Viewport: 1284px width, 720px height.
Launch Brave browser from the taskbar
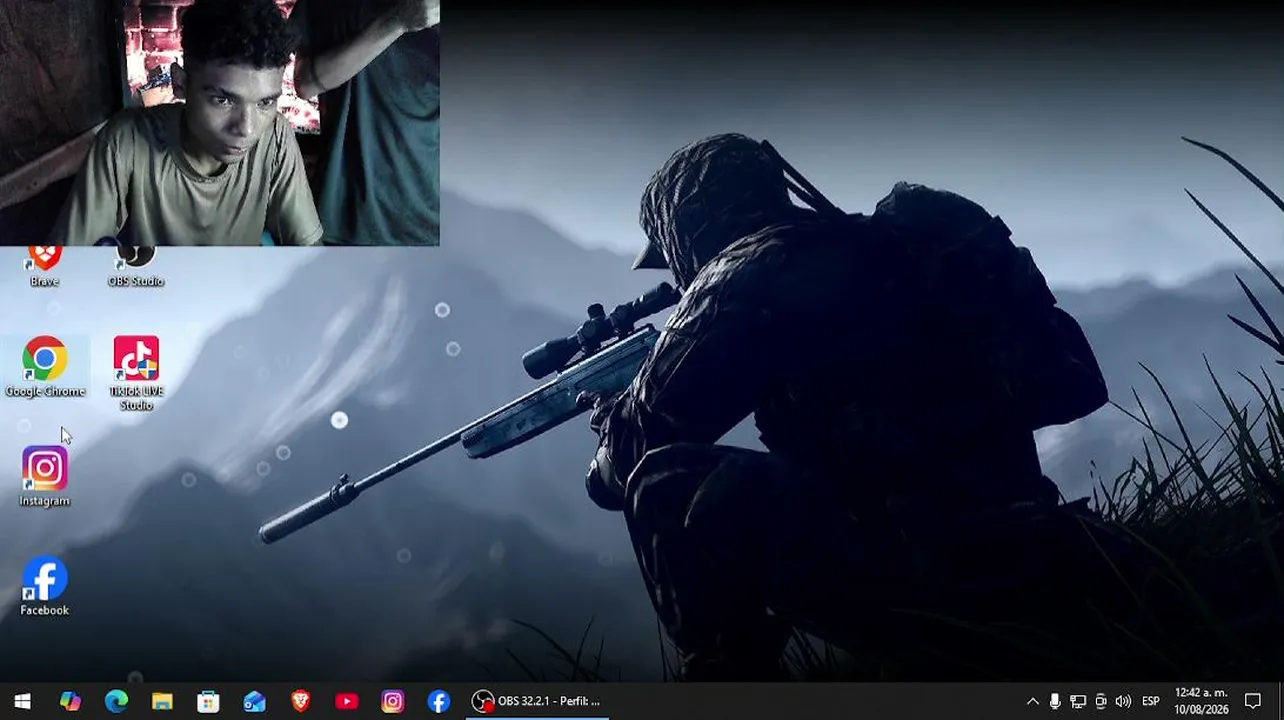tap(300, 701)
